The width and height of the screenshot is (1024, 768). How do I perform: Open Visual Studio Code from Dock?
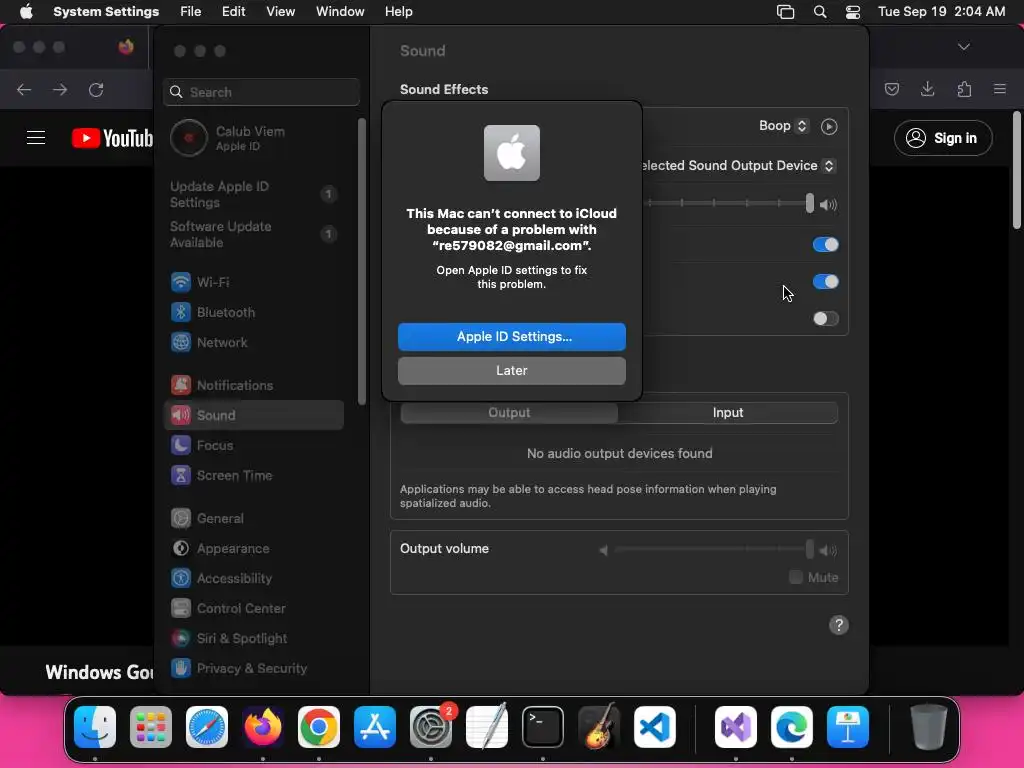tap(655, 727)
